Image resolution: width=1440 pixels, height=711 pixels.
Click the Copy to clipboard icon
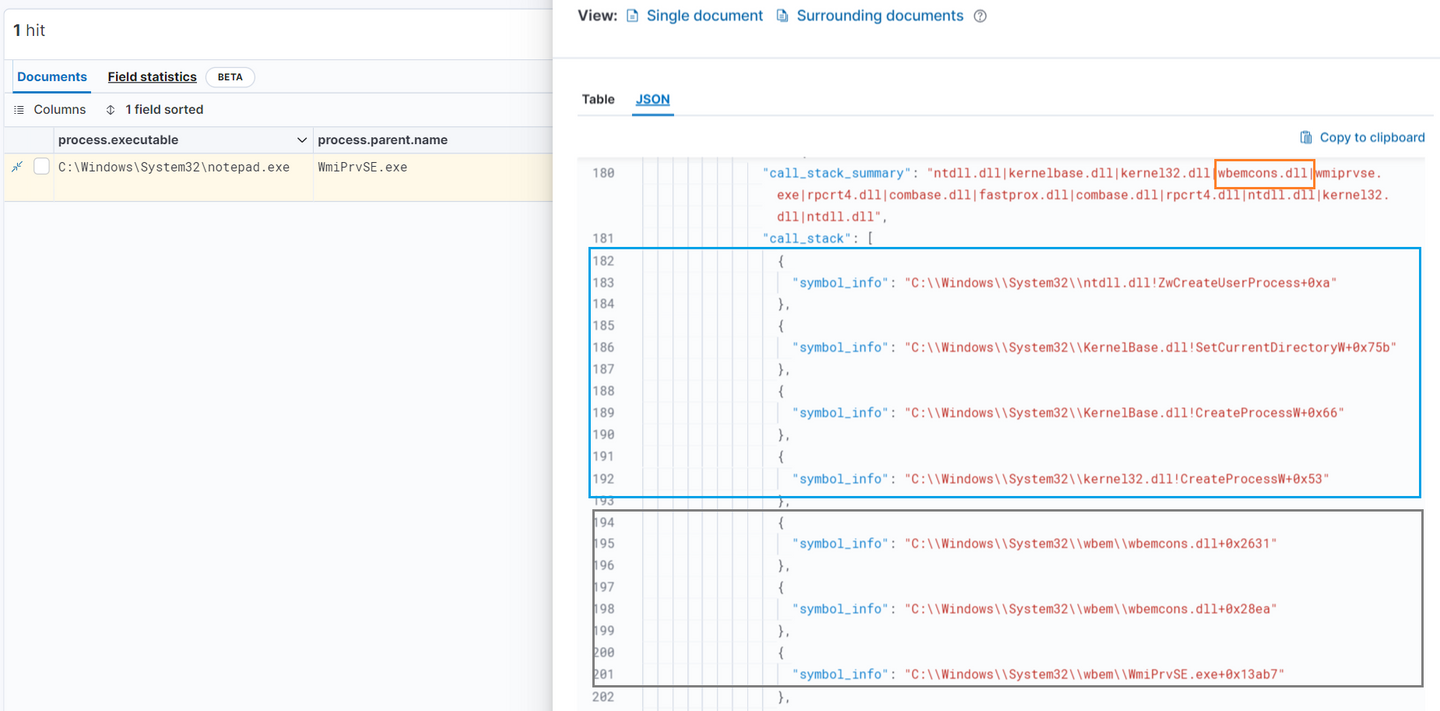click(x=1305, y=138)
